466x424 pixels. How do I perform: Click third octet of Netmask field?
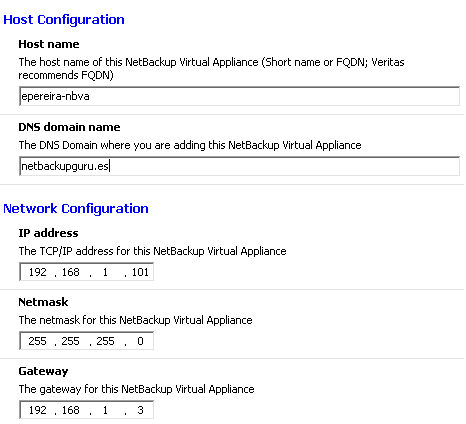[105, 341]
